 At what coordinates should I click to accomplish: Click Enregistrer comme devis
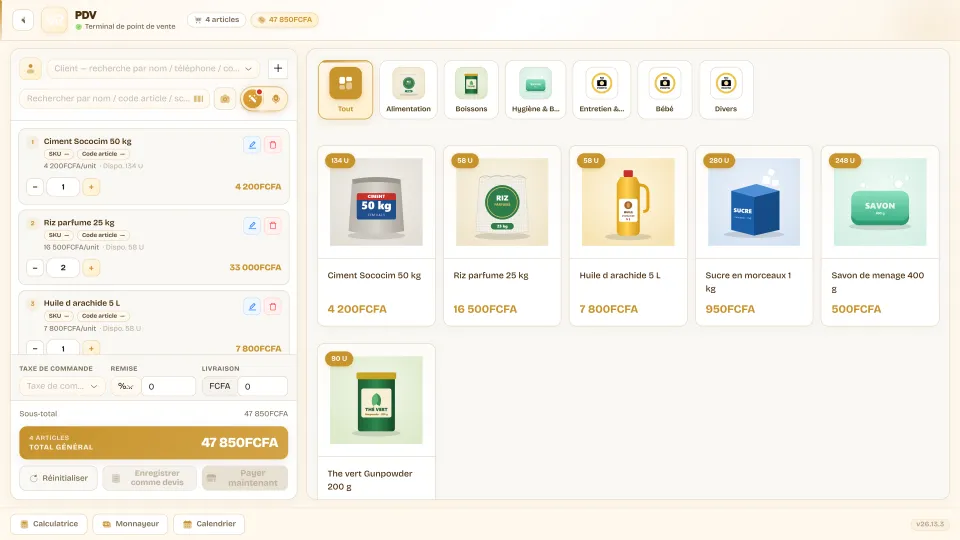(149, 478)
